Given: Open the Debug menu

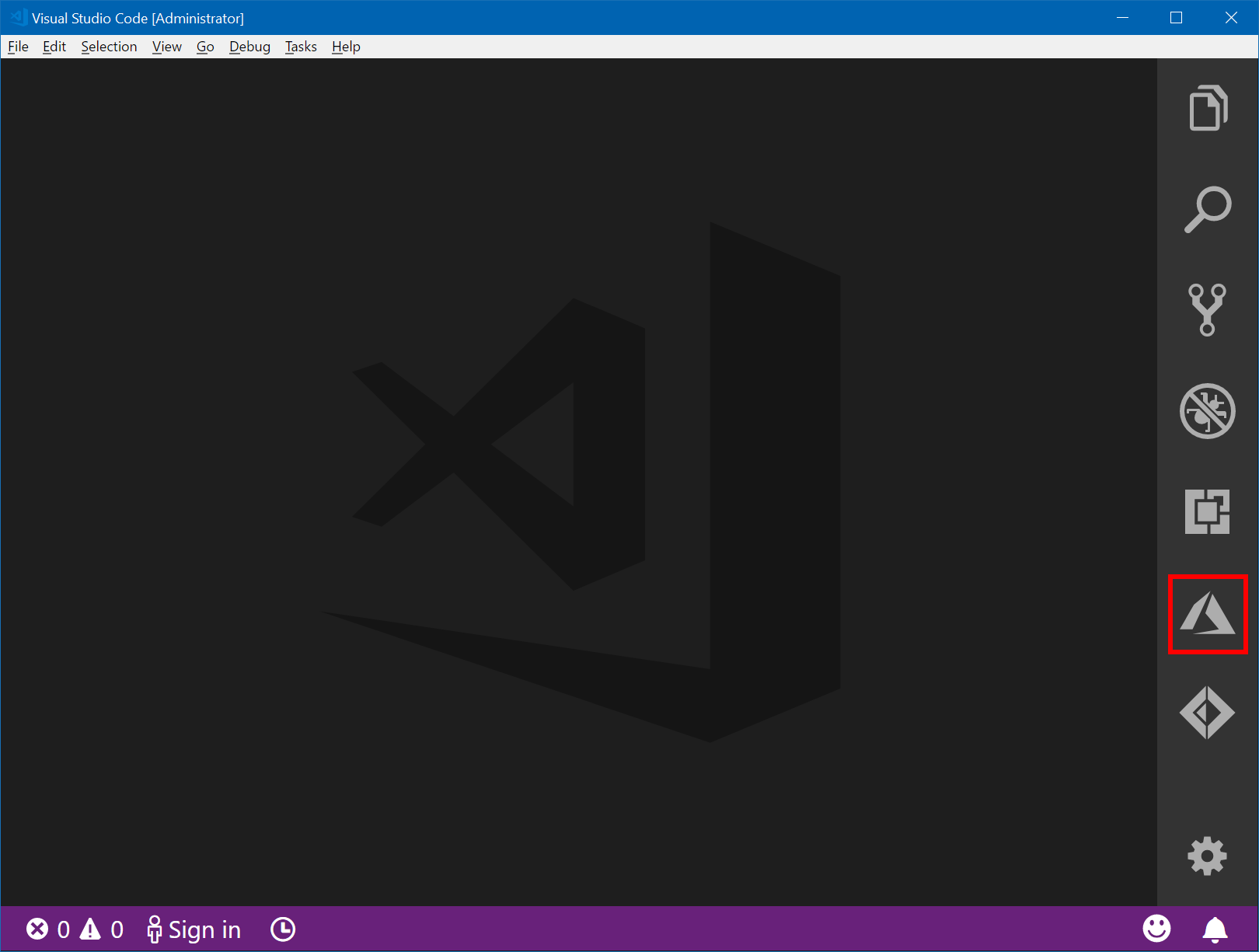Looking at the screenshot, I should tap(249, 47).
